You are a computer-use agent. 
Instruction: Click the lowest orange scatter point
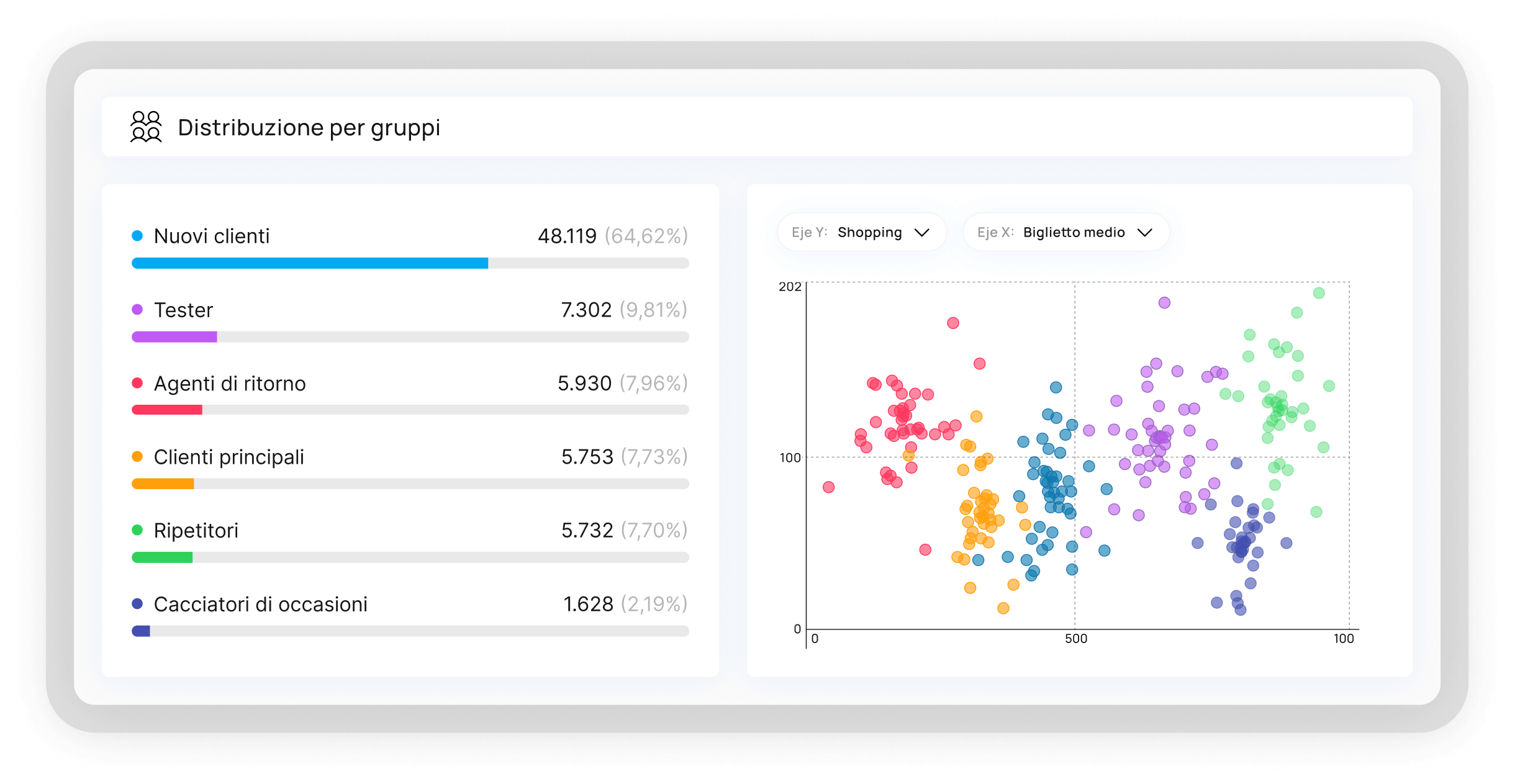pyautogui.click(x=1003, y=608)
